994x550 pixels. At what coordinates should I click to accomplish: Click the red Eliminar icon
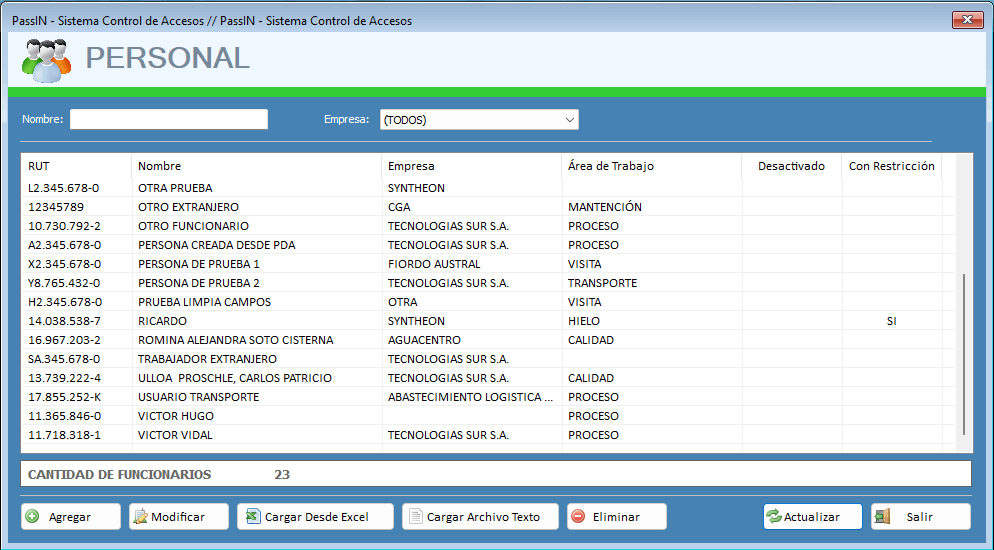pyautogui.click(x=578, y=517)
